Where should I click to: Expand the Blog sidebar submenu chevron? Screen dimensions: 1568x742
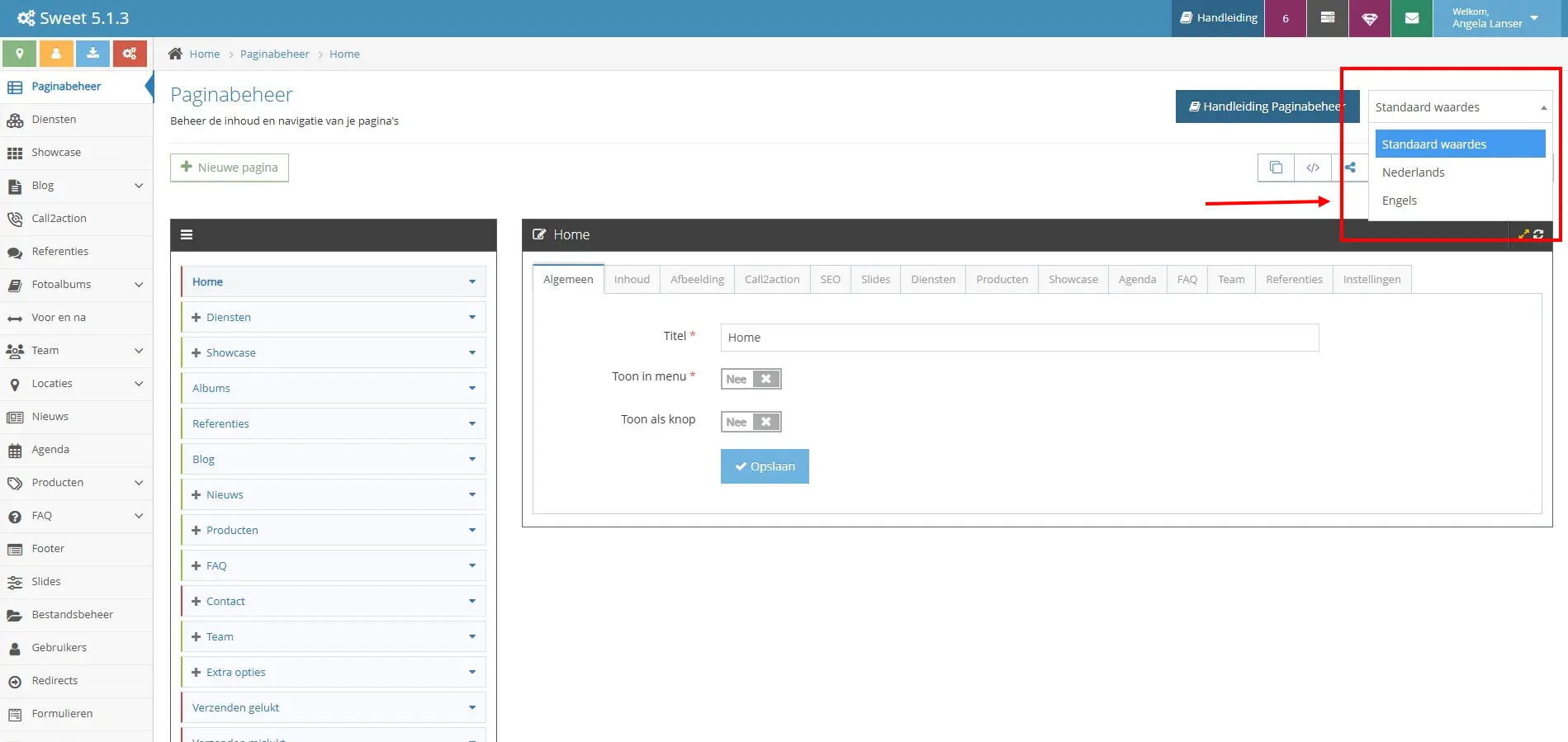[x=139, y=186]
